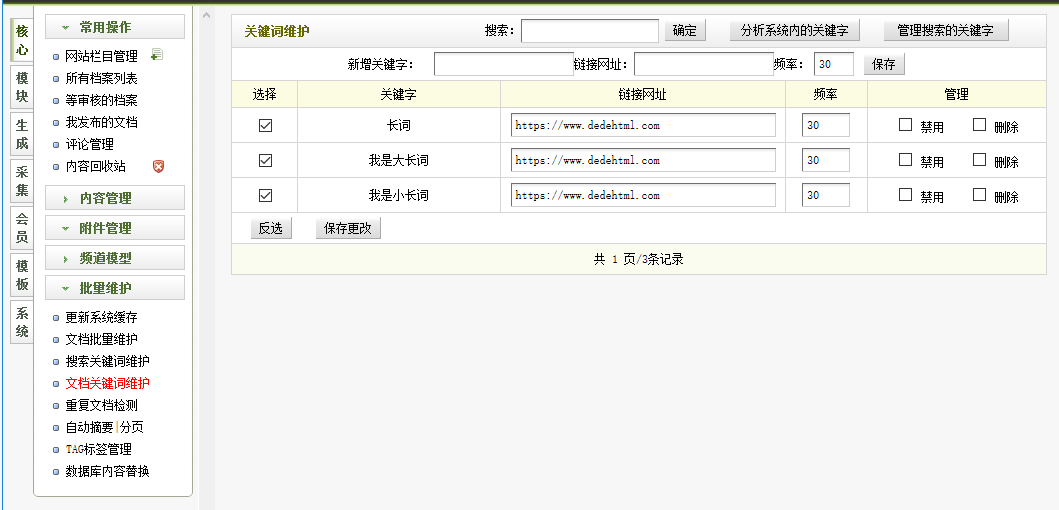Open TAG标签管理 link

point(98,450)
